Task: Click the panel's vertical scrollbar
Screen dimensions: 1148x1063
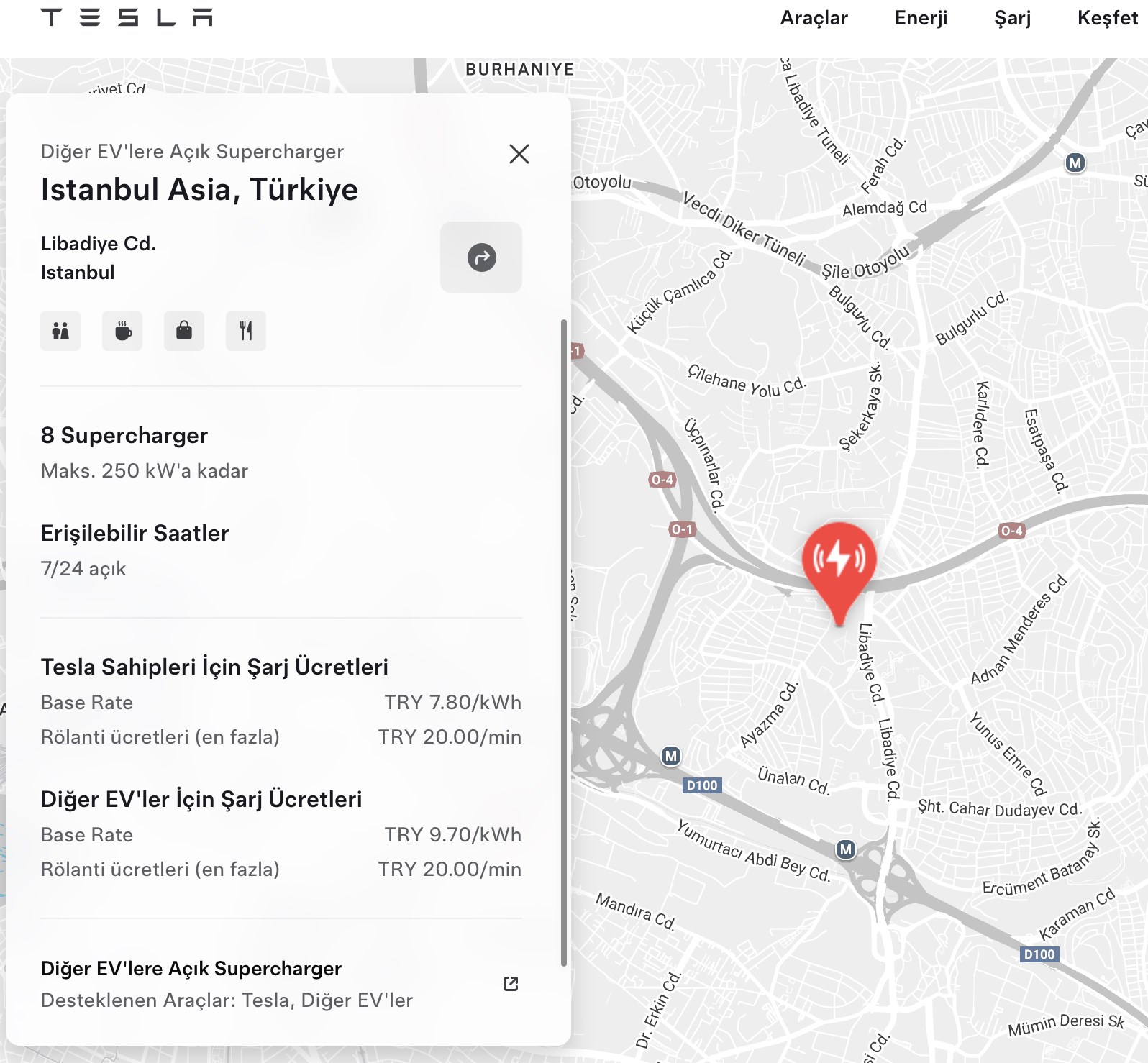Action: [x=564, y=643]
